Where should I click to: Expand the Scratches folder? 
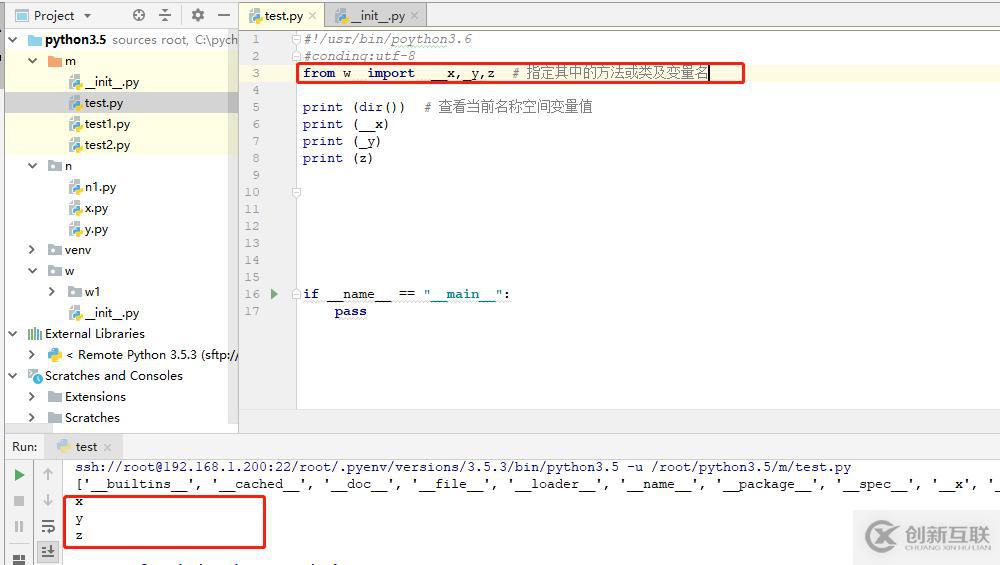(x=31, y=417)
